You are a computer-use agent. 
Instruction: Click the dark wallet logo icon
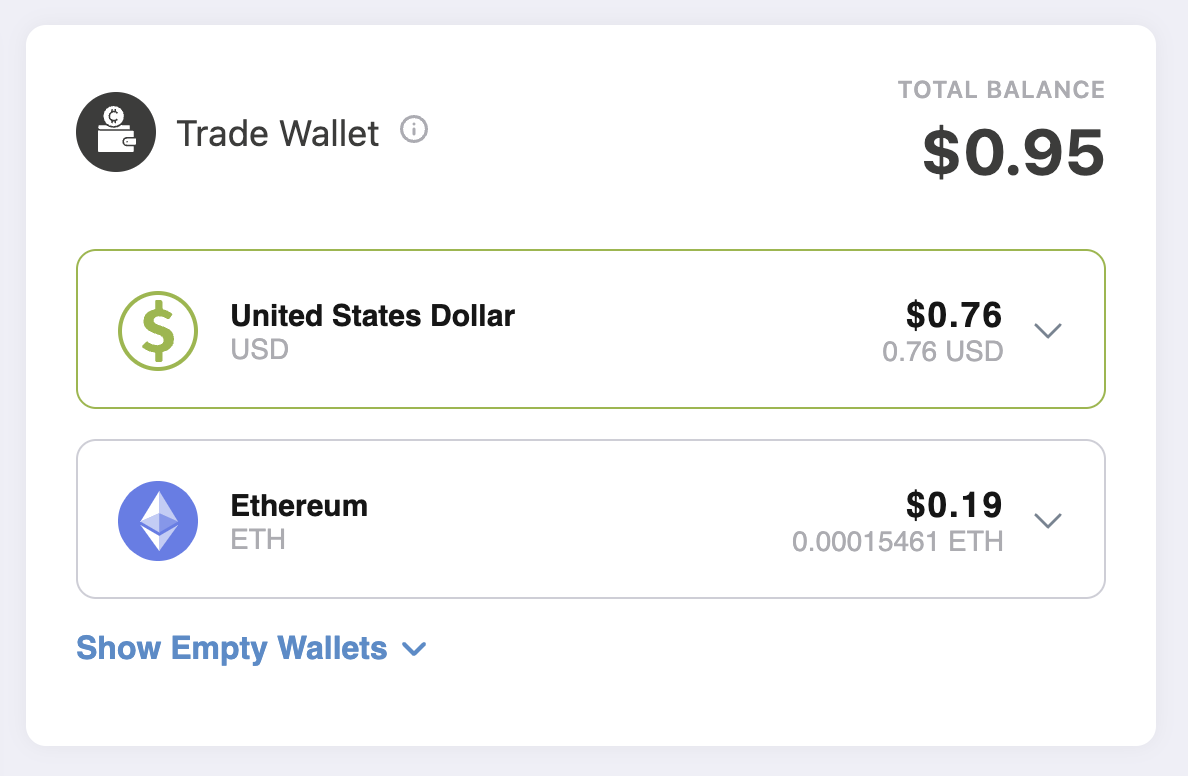[x=116, y=132]
